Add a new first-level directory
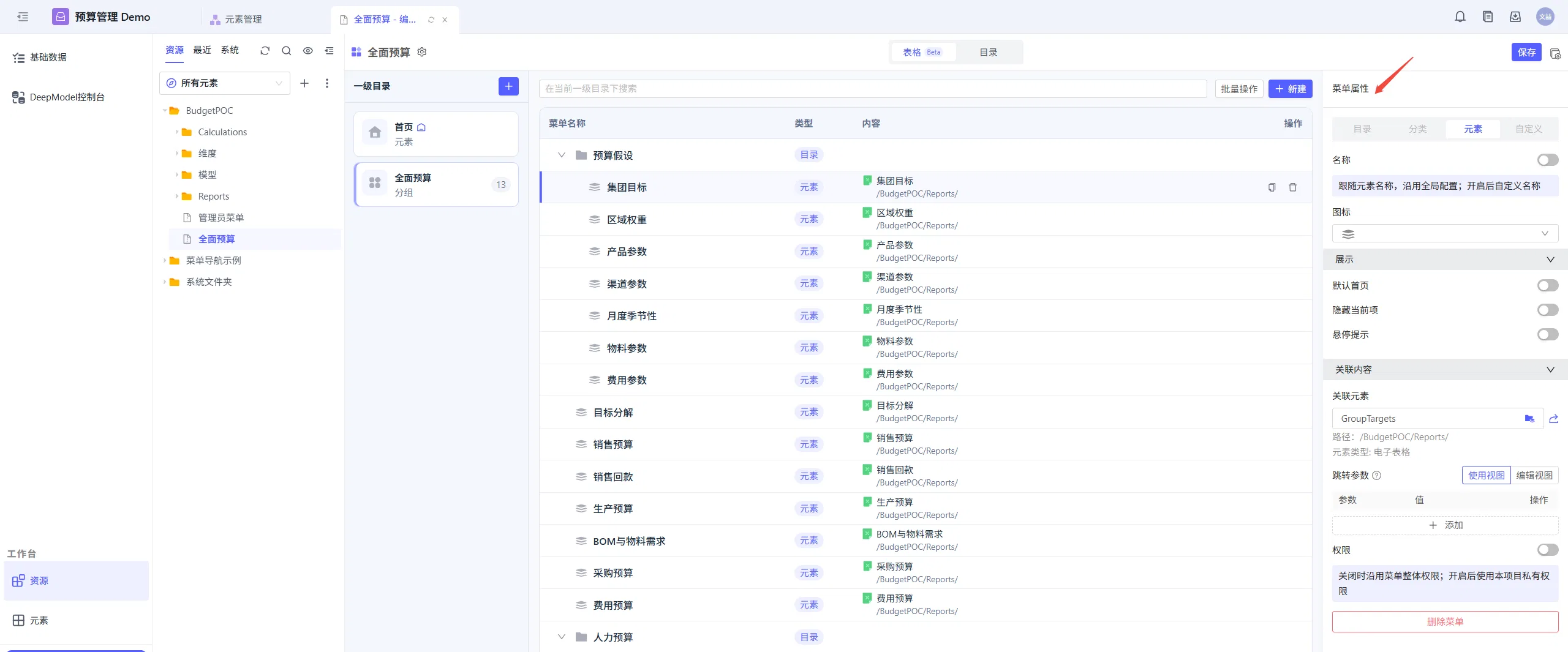 coord(508,86)
